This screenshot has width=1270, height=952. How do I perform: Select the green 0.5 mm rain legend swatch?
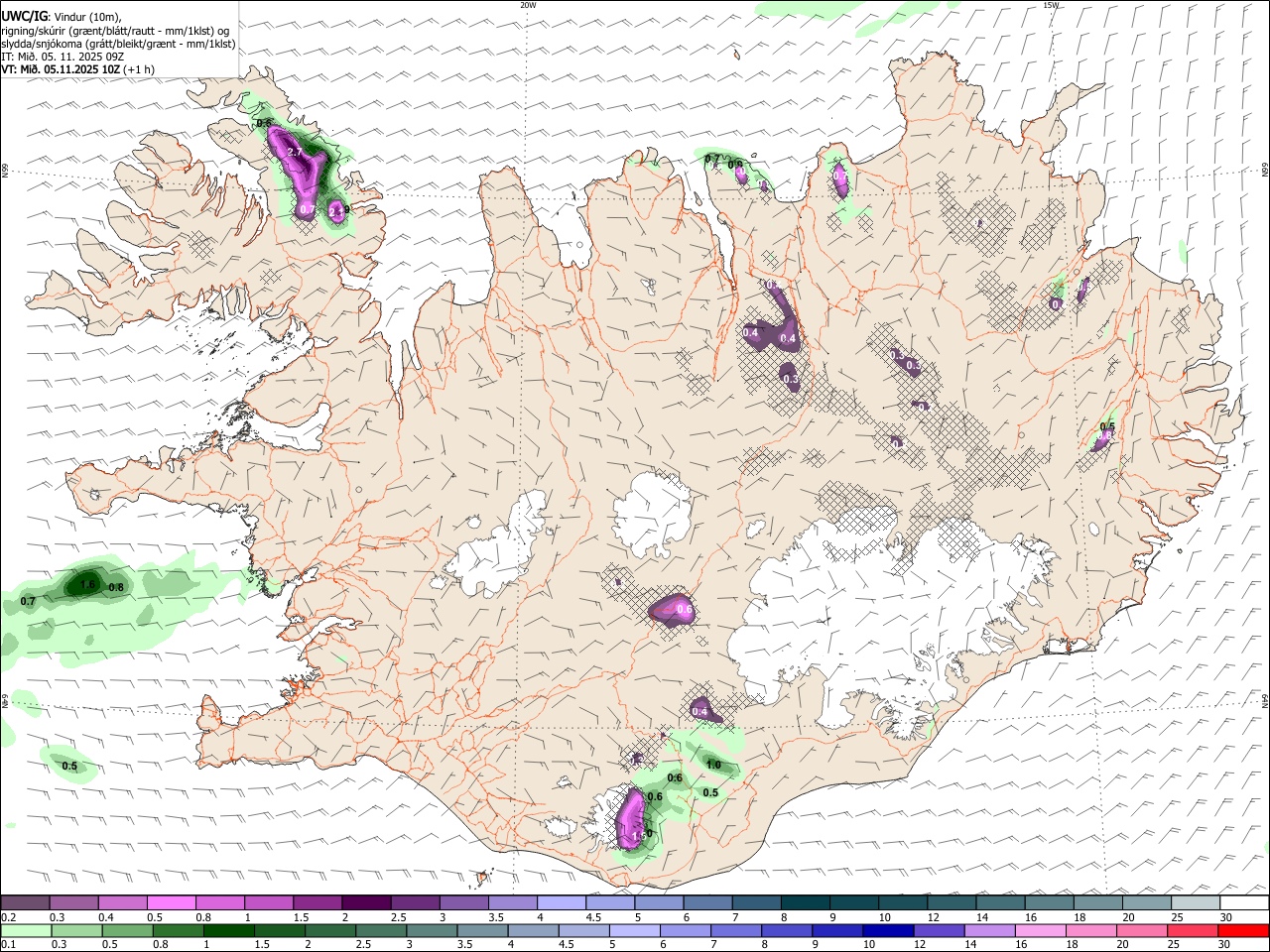[127, 931]
